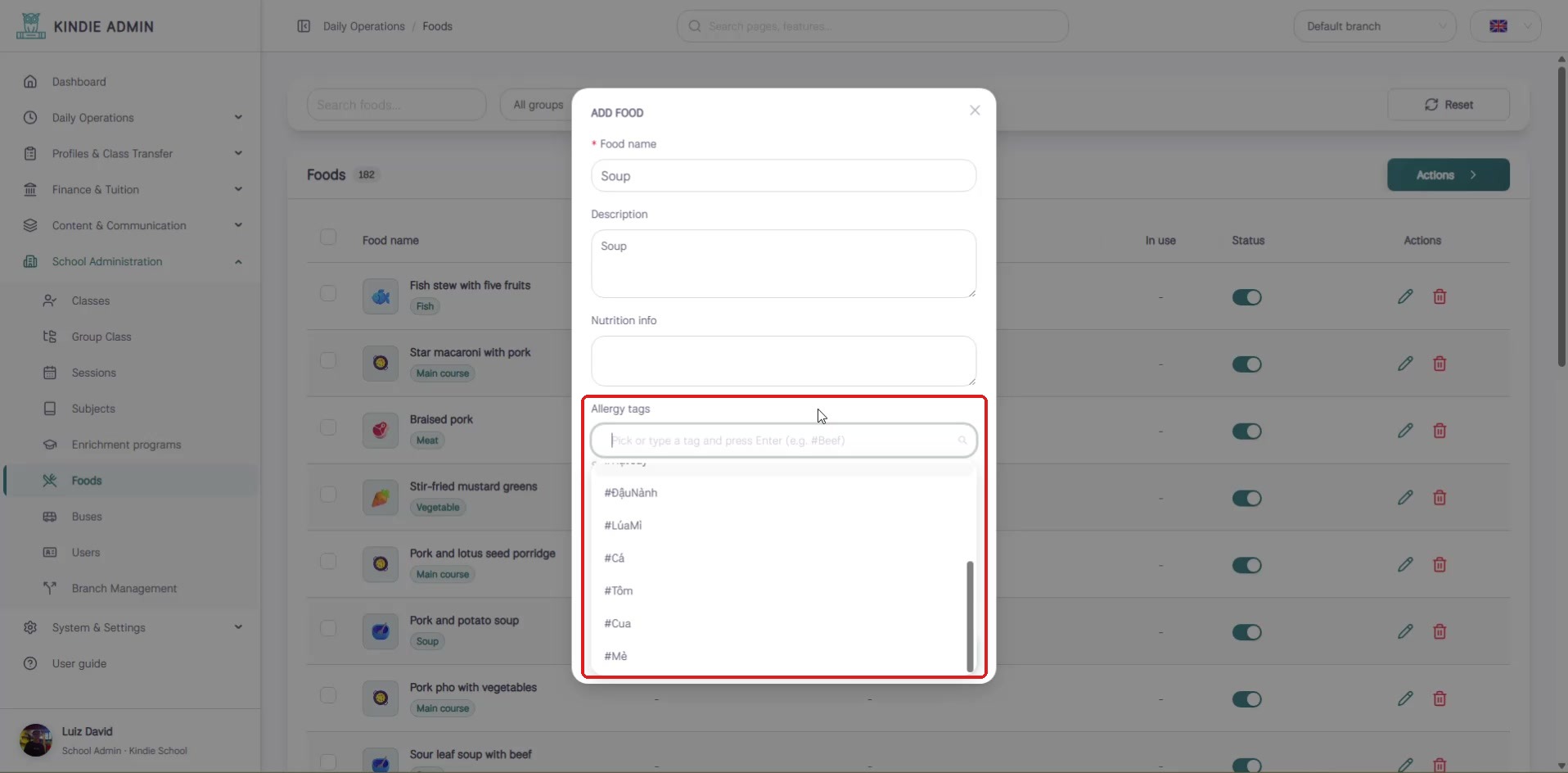
Task: Expand System & Settings menu
Action: [x=131, y=628]
